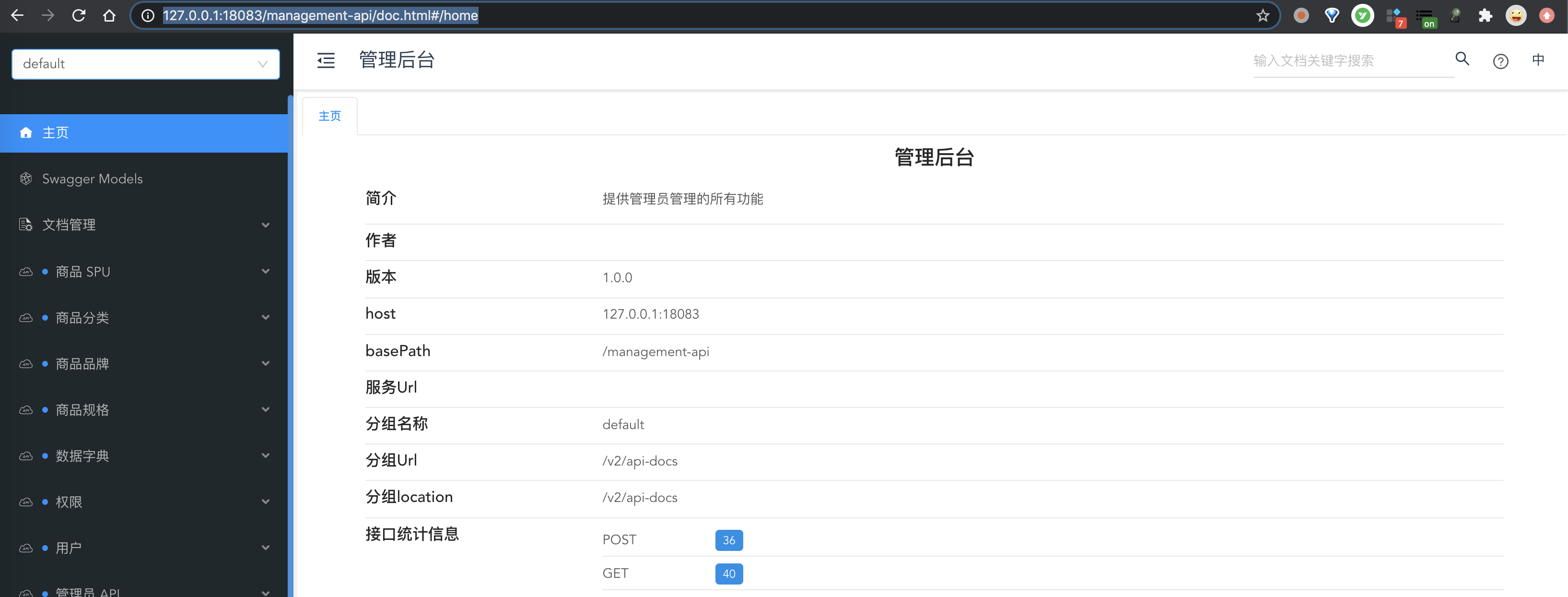Open document search via magnifier icon
1568x597 pixels.
(x=1462, y=59)
